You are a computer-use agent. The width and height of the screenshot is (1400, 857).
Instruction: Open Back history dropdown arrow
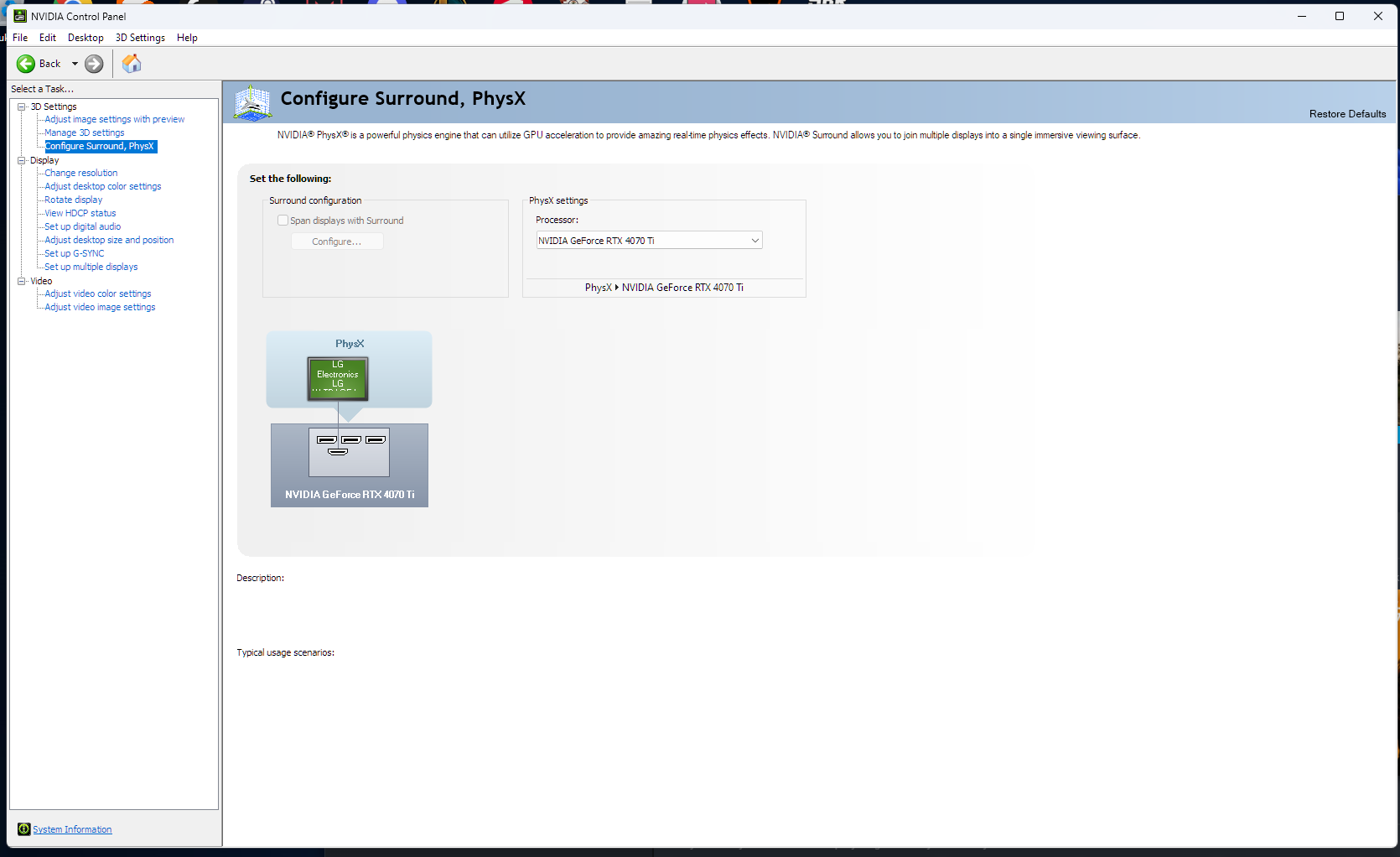75,64
